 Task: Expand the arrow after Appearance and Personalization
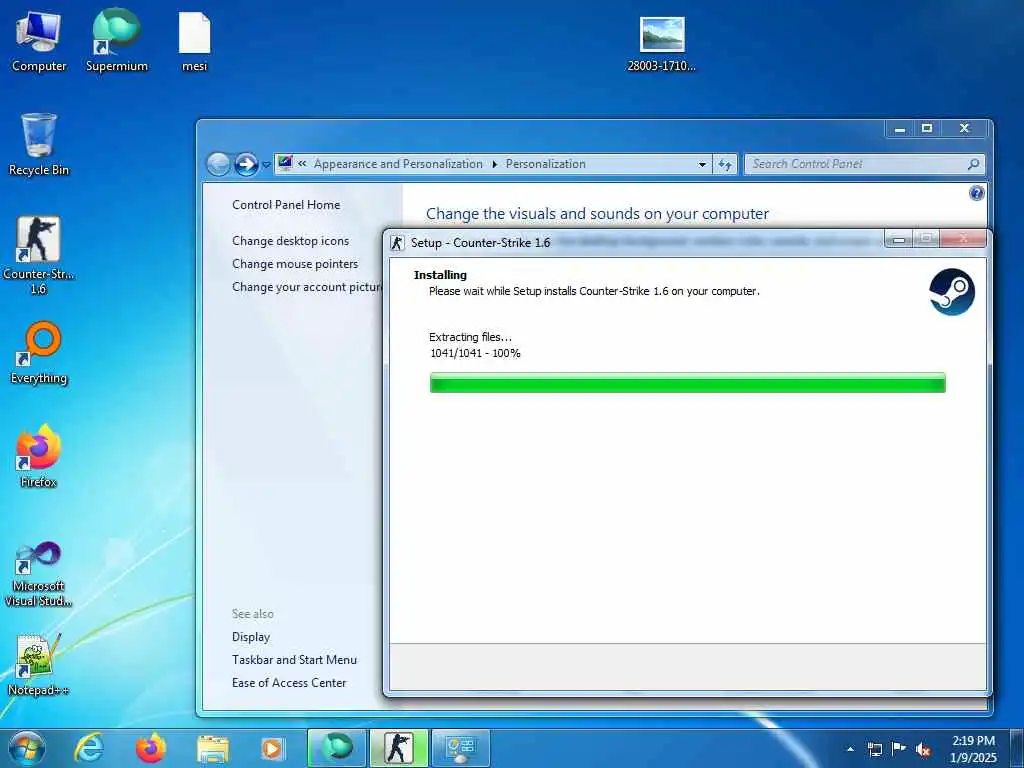coord(494,165)
